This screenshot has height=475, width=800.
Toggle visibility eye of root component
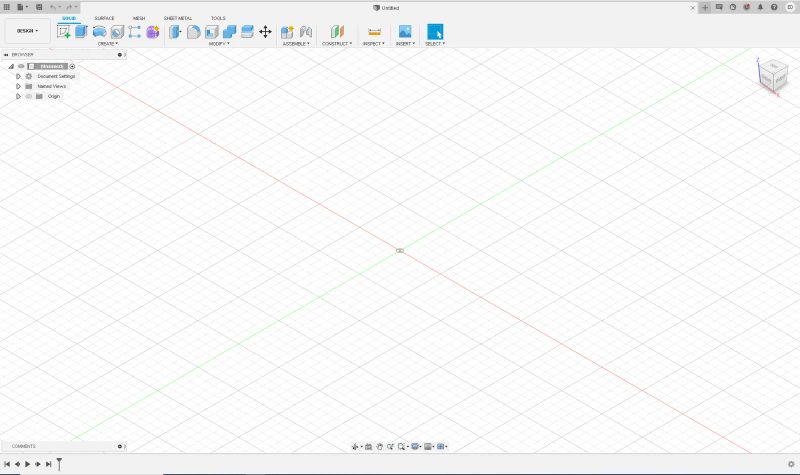(x=21, y=66)
